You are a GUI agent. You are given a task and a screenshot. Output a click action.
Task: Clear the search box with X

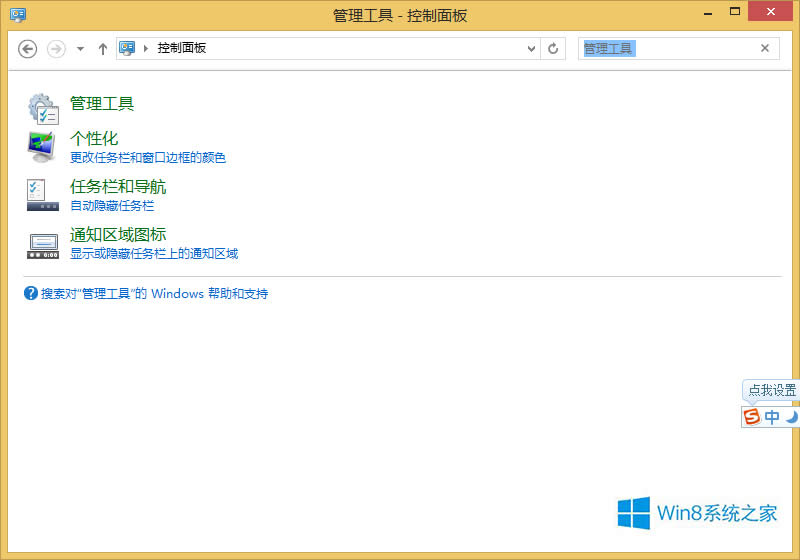click(765, 48)
